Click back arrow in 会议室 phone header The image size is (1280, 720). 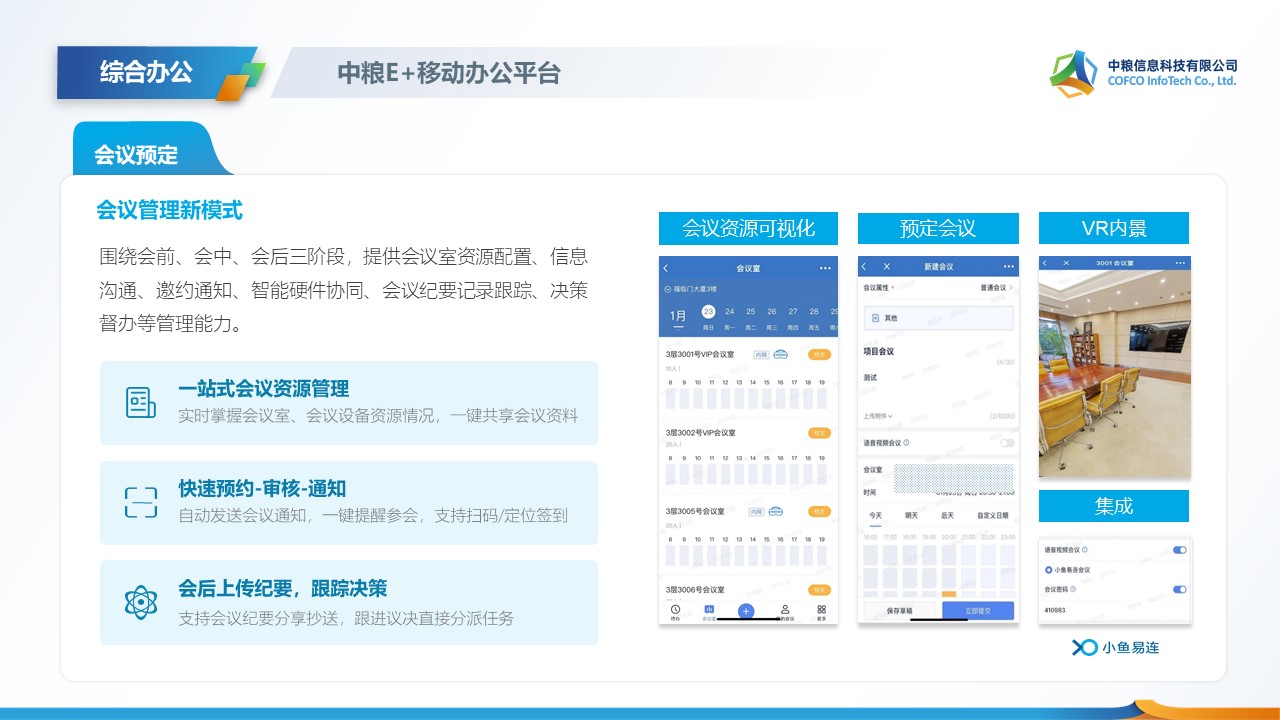tap(666, 268)
